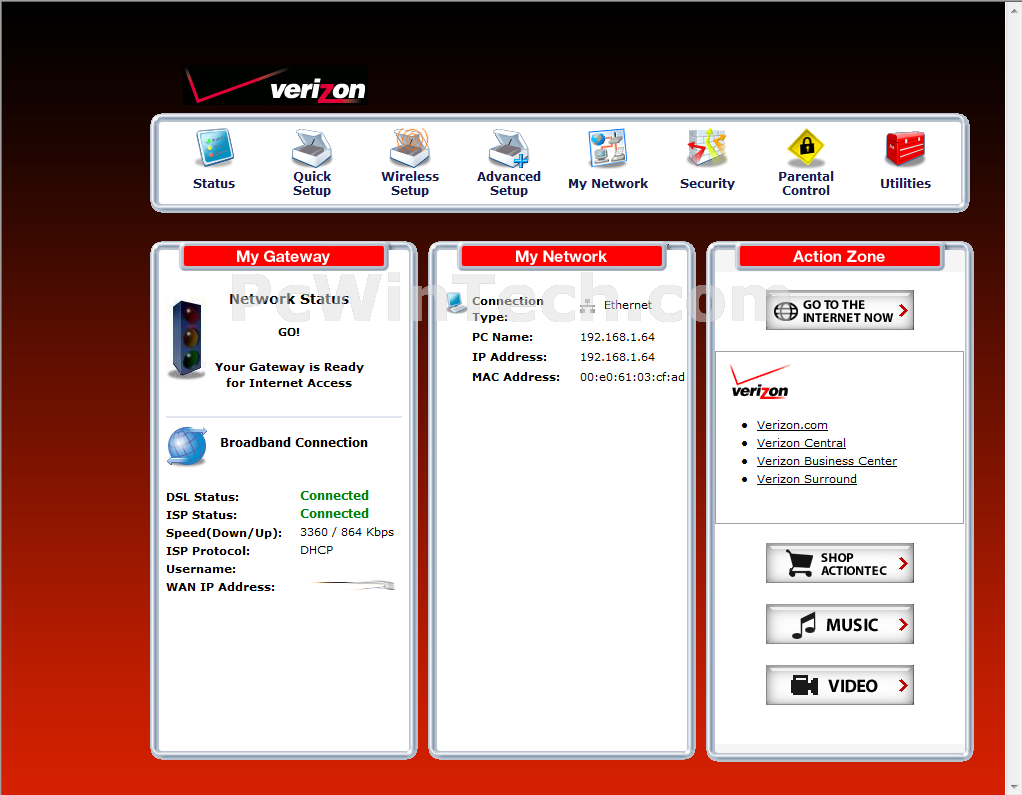Image resolution: width=1022 pixels, height=795 pixels.
Task: Open the Verizon.com link
Action: click(x=792, y=425)
